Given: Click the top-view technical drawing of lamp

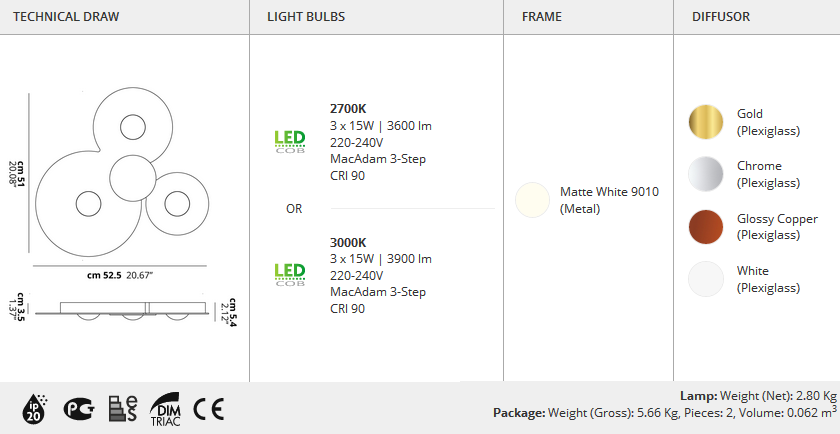Looking at the screenshot, I should pyautogui.click(x=122, y=172).
